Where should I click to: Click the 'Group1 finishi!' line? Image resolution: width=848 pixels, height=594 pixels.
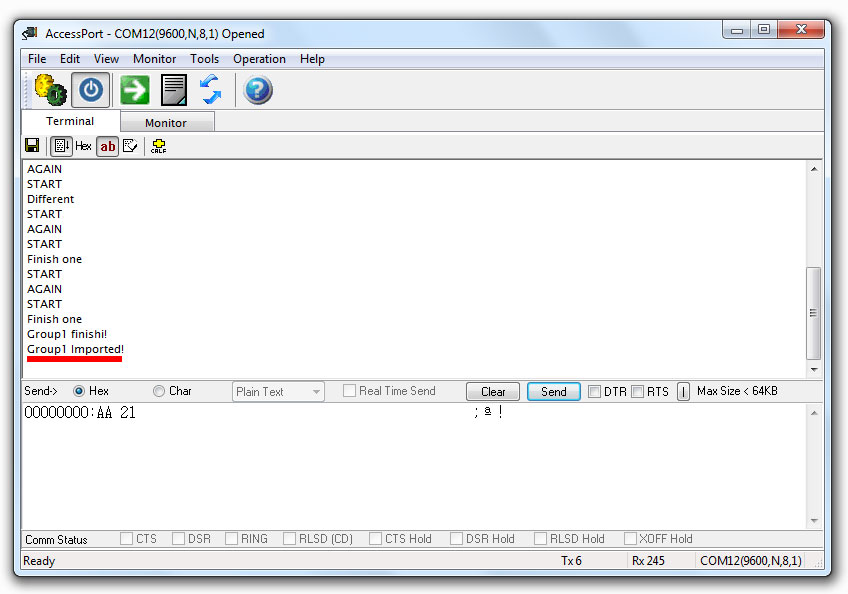click(x=67, y=334)
